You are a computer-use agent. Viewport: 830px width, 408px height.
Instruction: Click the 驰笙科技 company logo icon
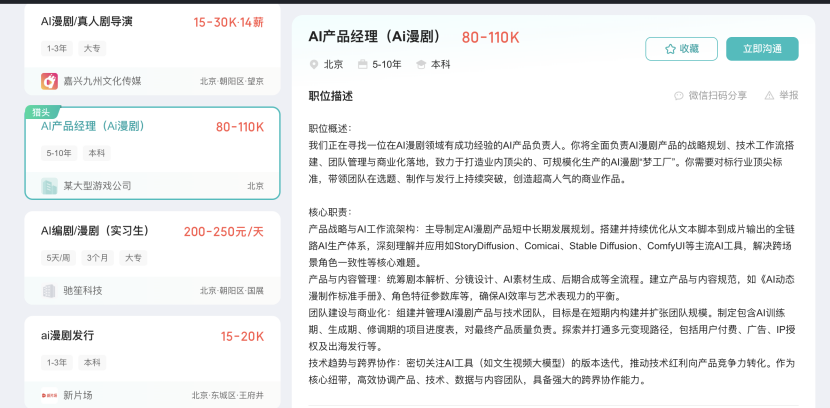click(x=49, y=291)
